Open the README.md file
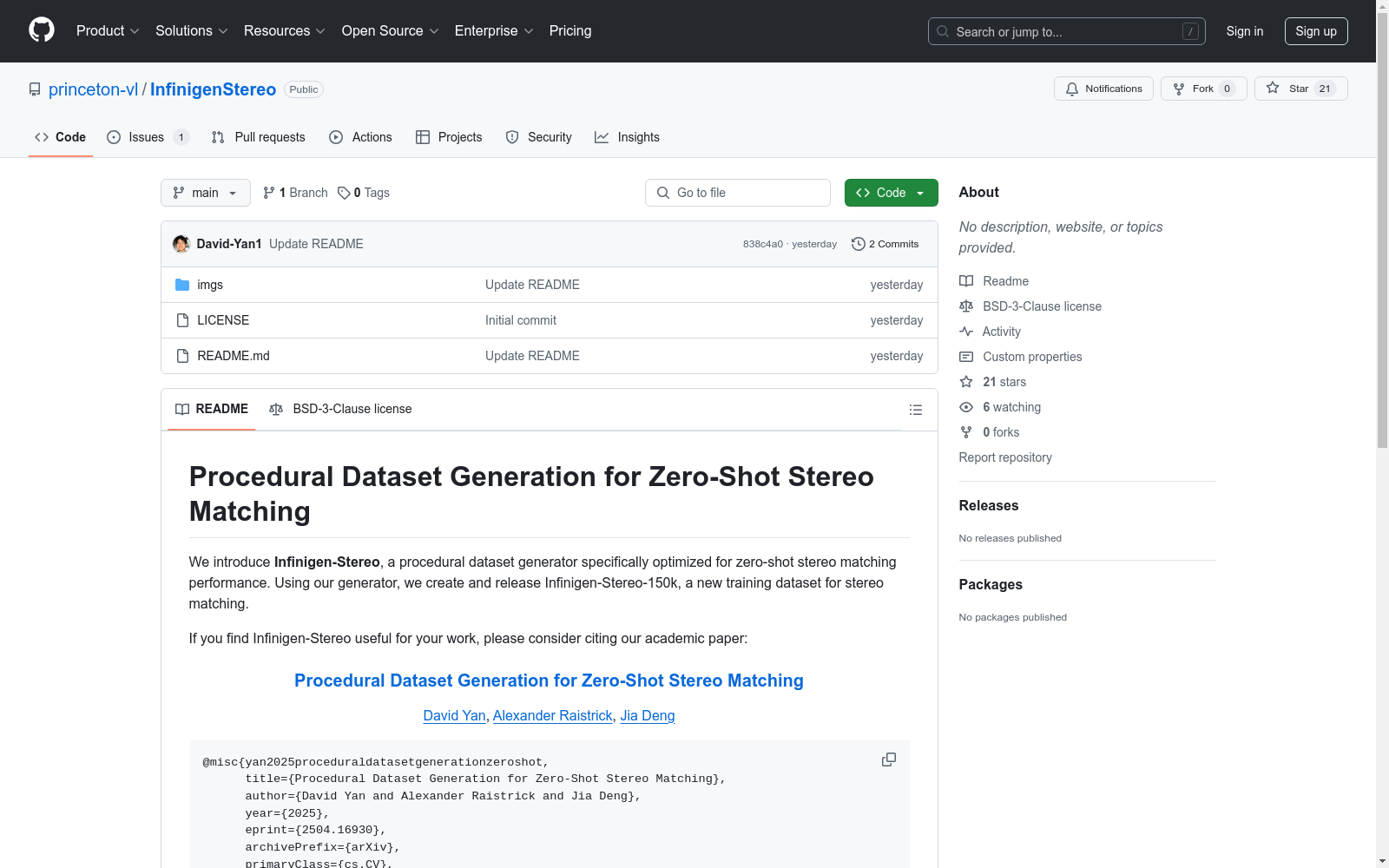Viewport: 1389px width, 868px height. coord(234,356)
